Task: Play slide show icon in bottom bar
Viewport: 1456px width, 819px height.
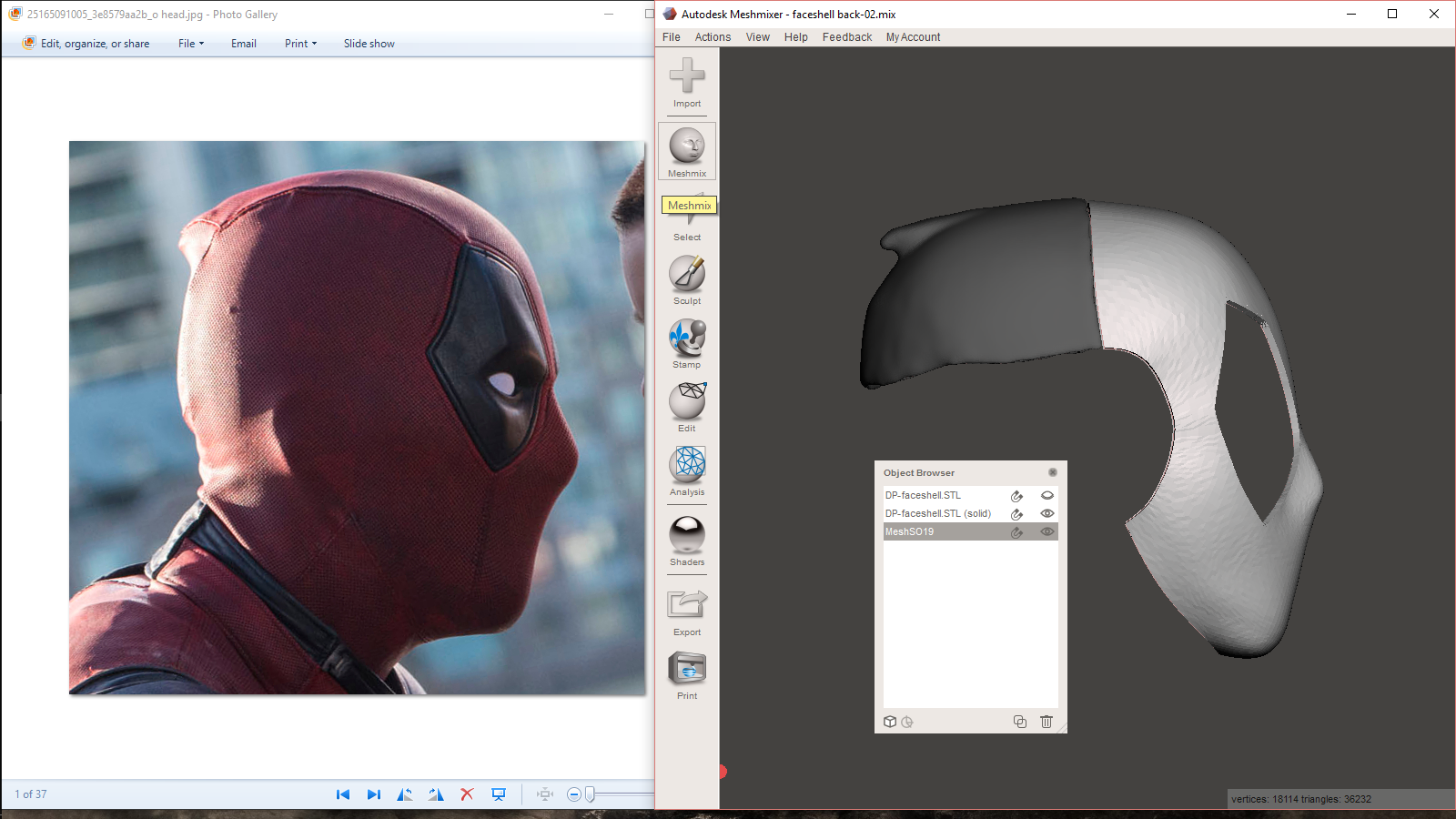Action: pos(499,794)
